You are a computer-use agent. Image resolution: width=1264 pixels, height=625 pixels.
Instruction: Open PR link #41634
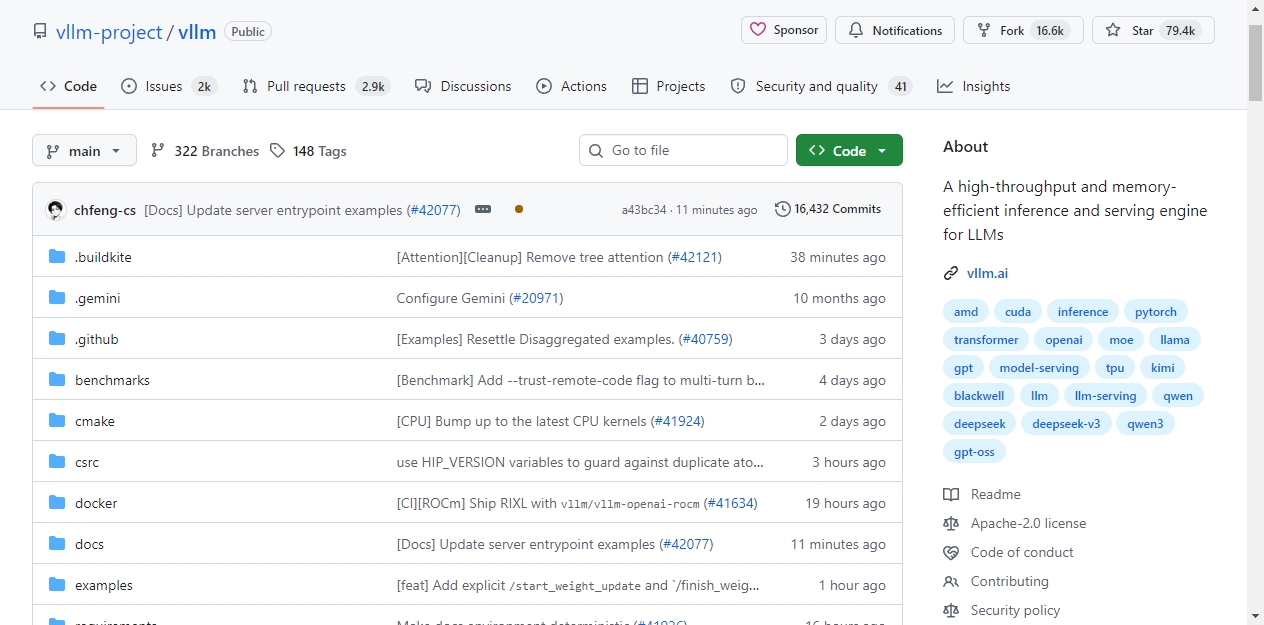[x=731, y=503]
